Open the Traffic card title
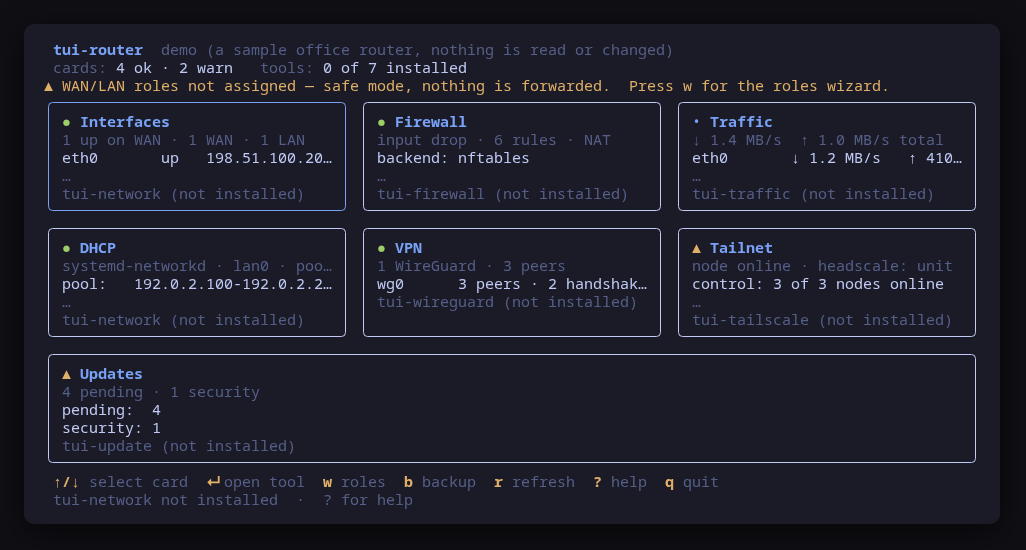Image resolution: width=1026 pixels, height=550 pixels. pos(741,122)
